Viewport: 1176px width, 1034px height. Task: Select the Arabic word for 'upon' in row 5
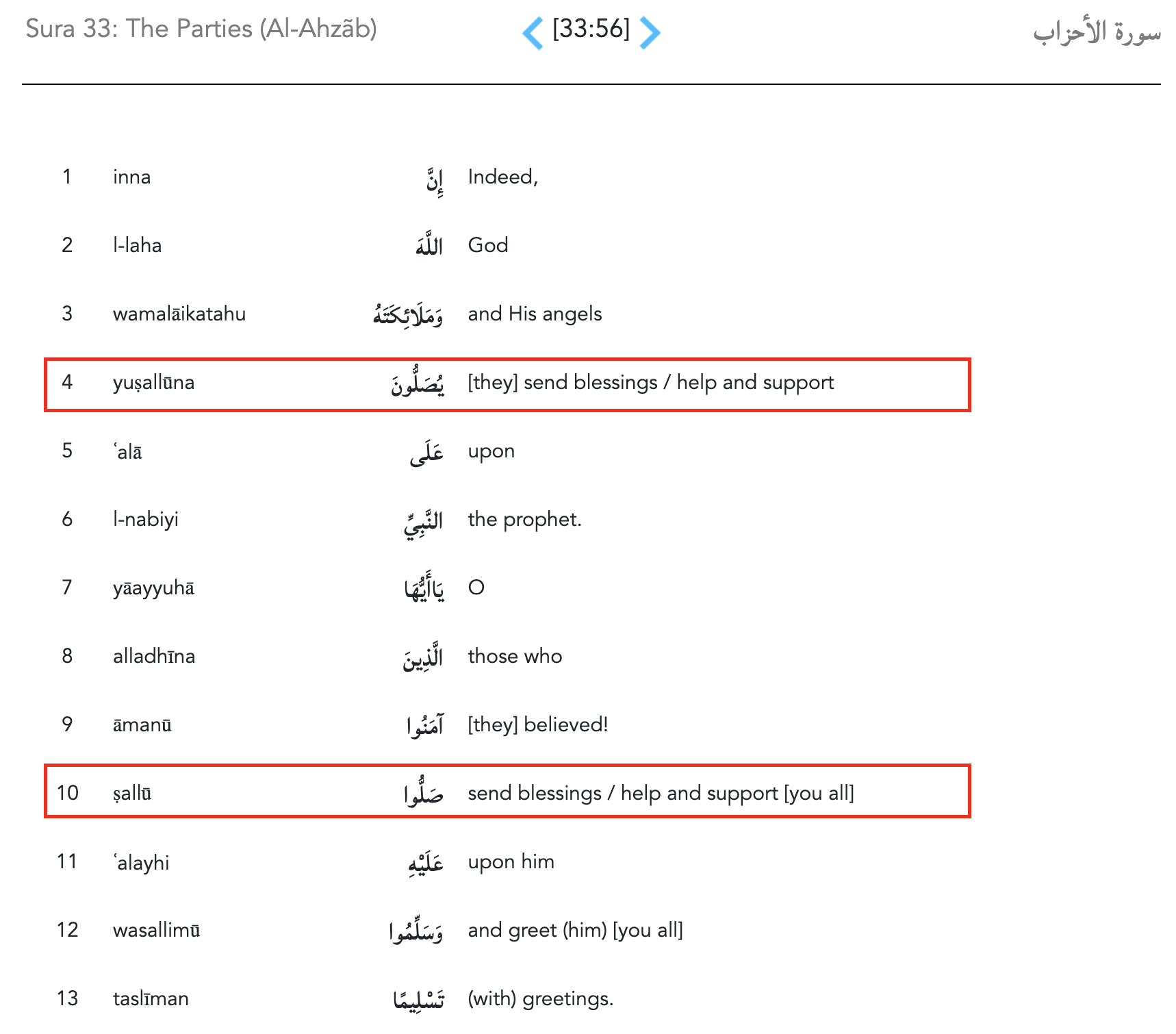coord(426,453)
